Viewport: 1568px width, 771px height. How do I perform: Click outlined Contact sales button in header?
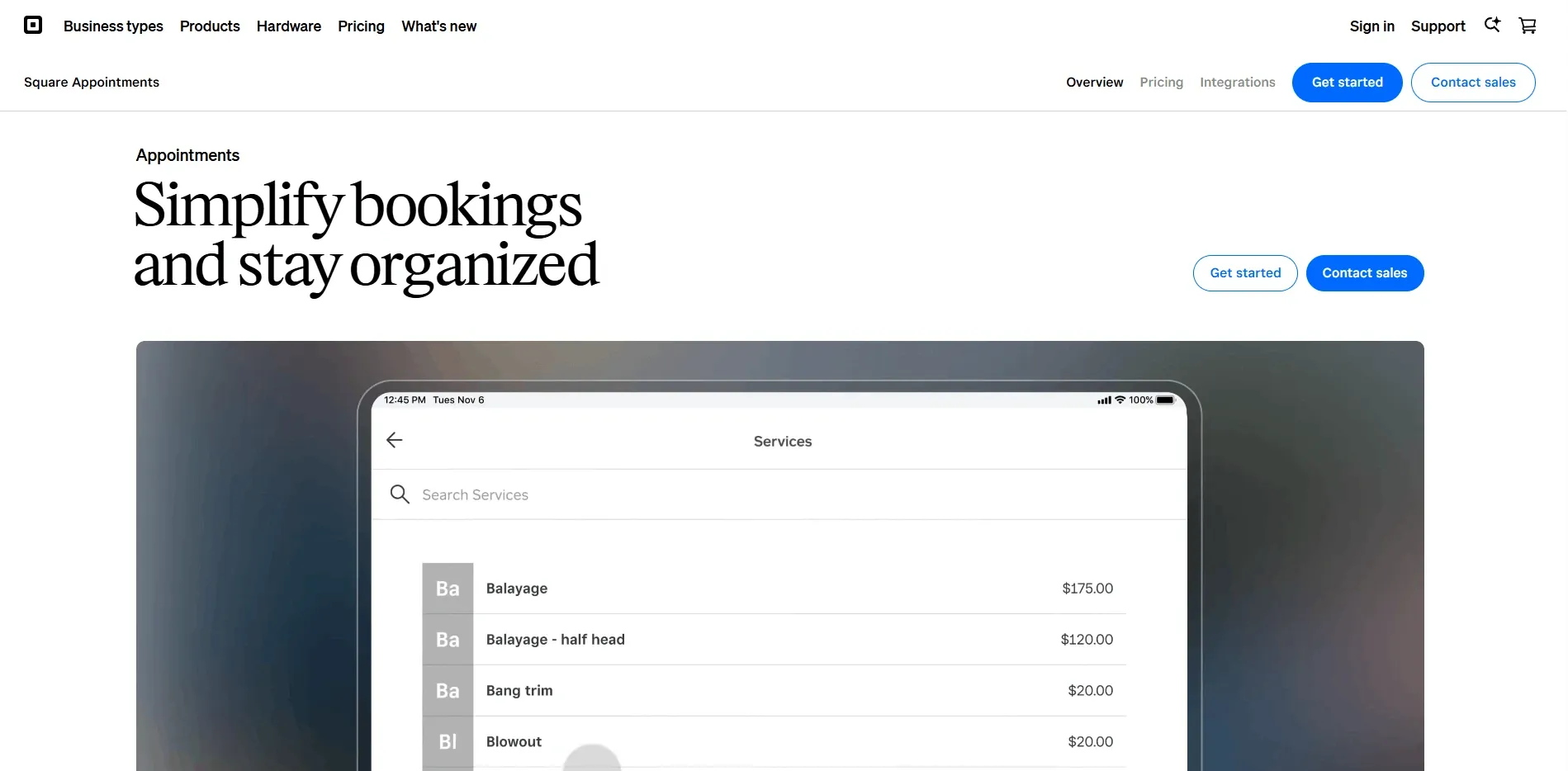click(x=1473, y=83)
